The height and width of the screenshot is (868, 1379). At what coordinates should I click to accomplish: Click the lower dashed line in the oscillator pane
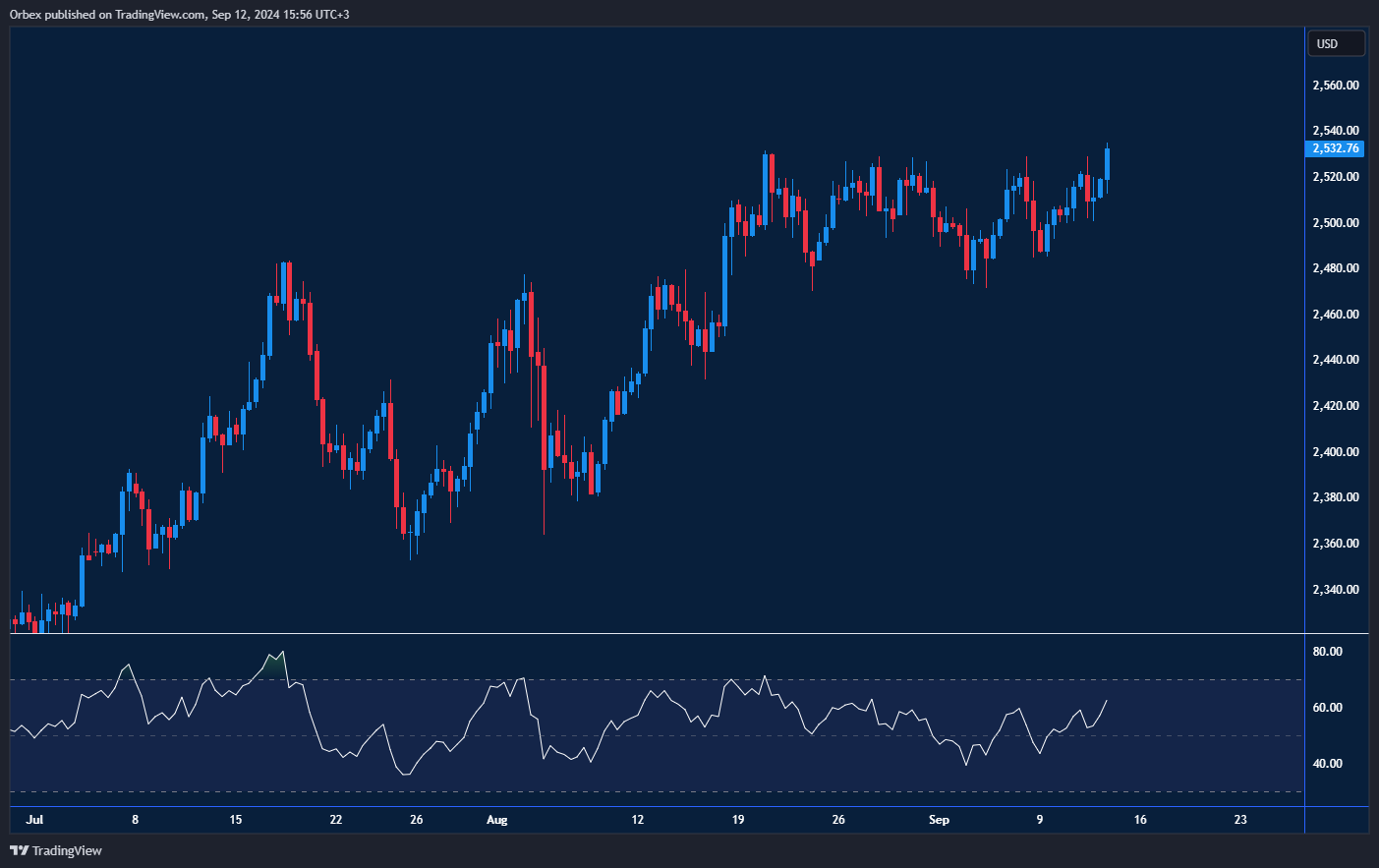(657, 791)
